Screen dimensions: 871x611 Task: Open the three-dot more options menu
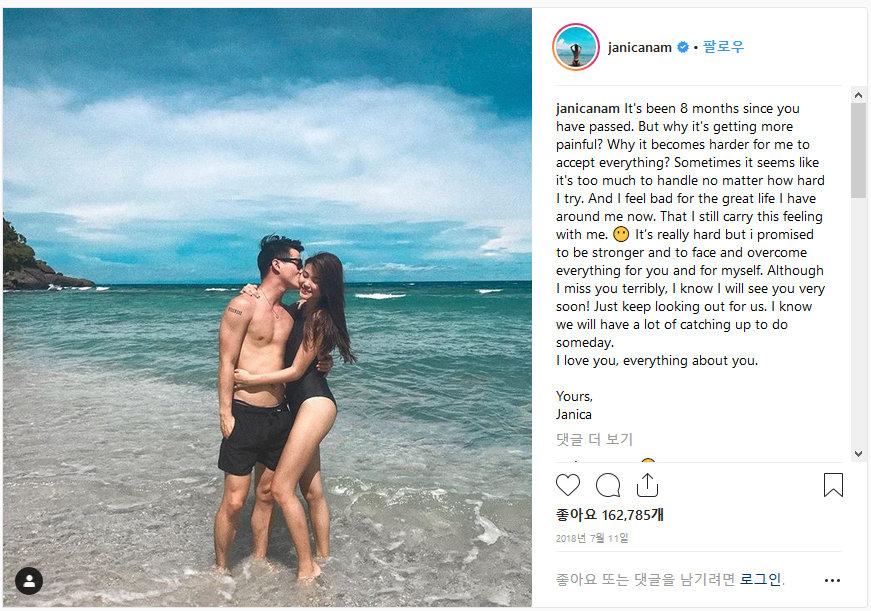pyautogui.click(x=832, y=580)
